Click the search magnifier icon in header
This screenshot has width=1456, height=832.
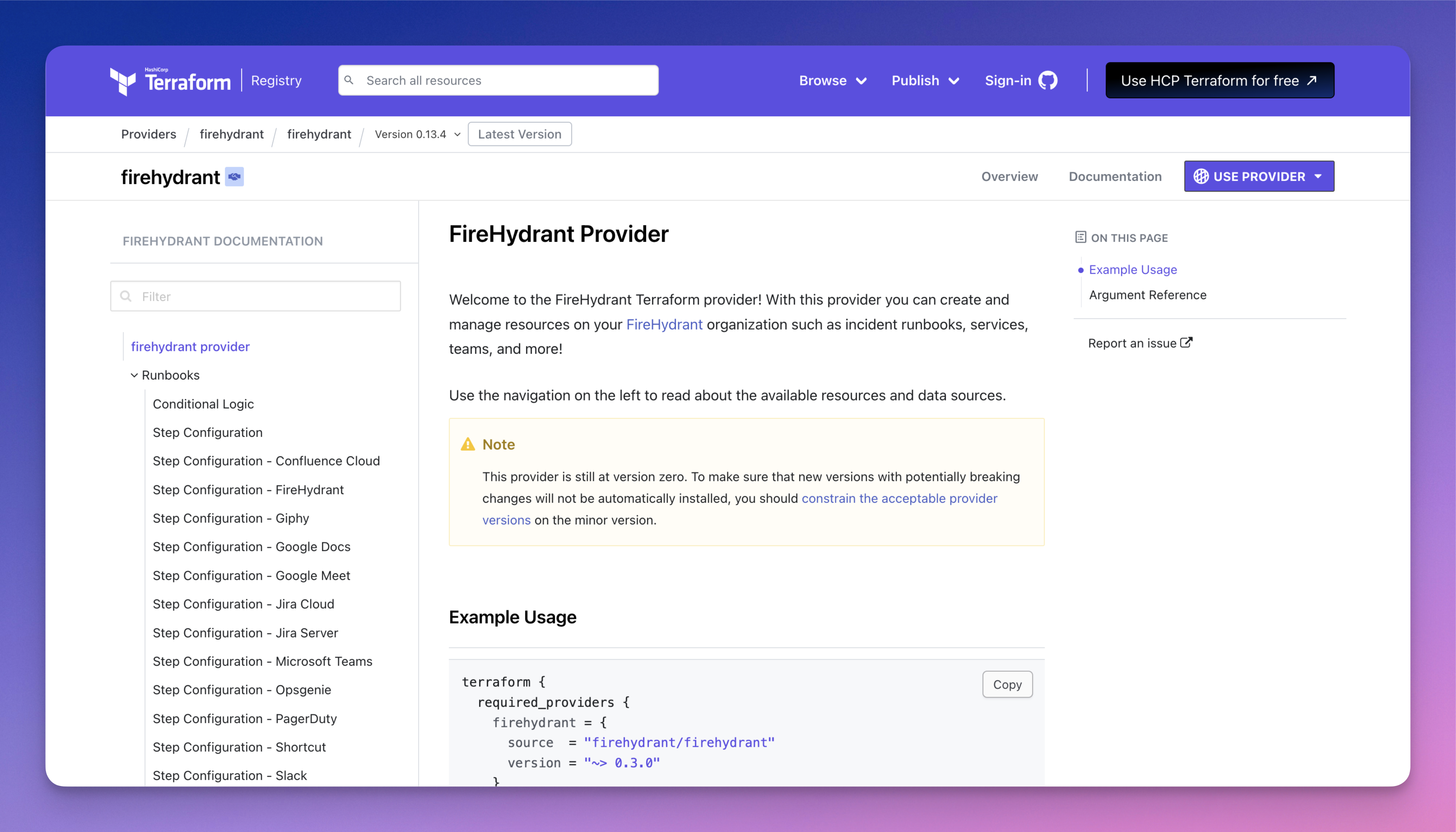349,80
